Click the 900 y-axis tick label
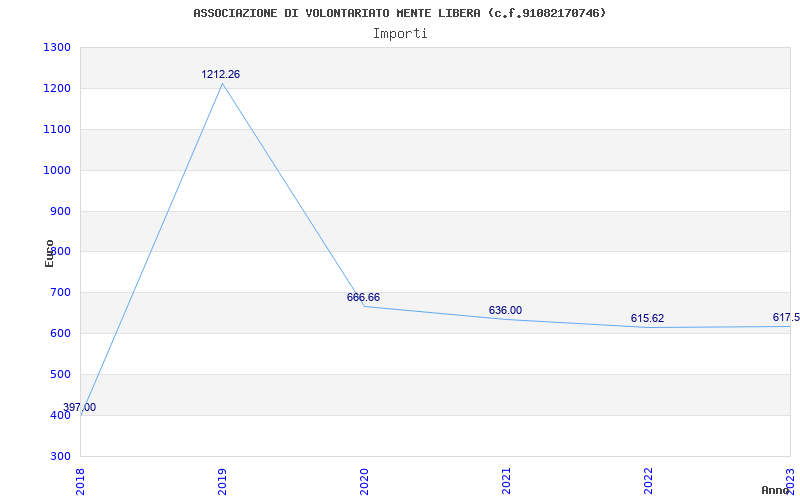 pyautogui.click(x=60, y=211)
